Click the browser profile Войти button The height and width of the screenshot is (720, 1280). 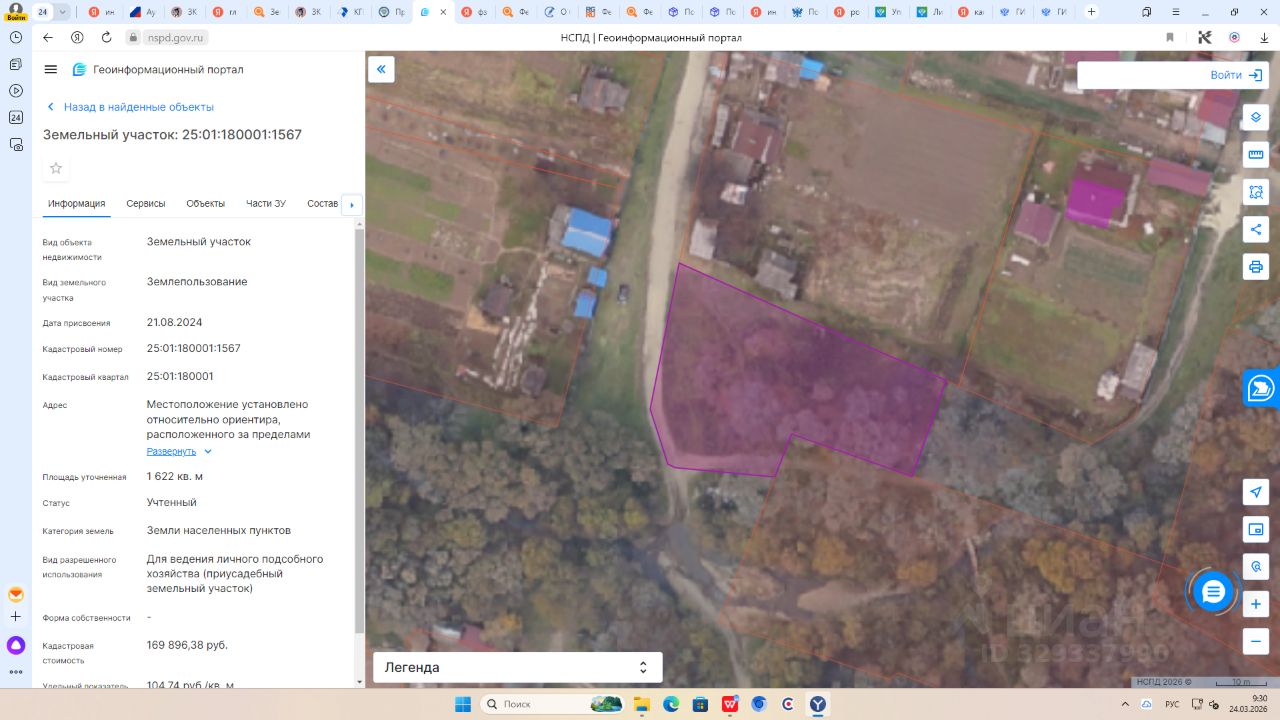pyautogui.click(x=15, y=12)
